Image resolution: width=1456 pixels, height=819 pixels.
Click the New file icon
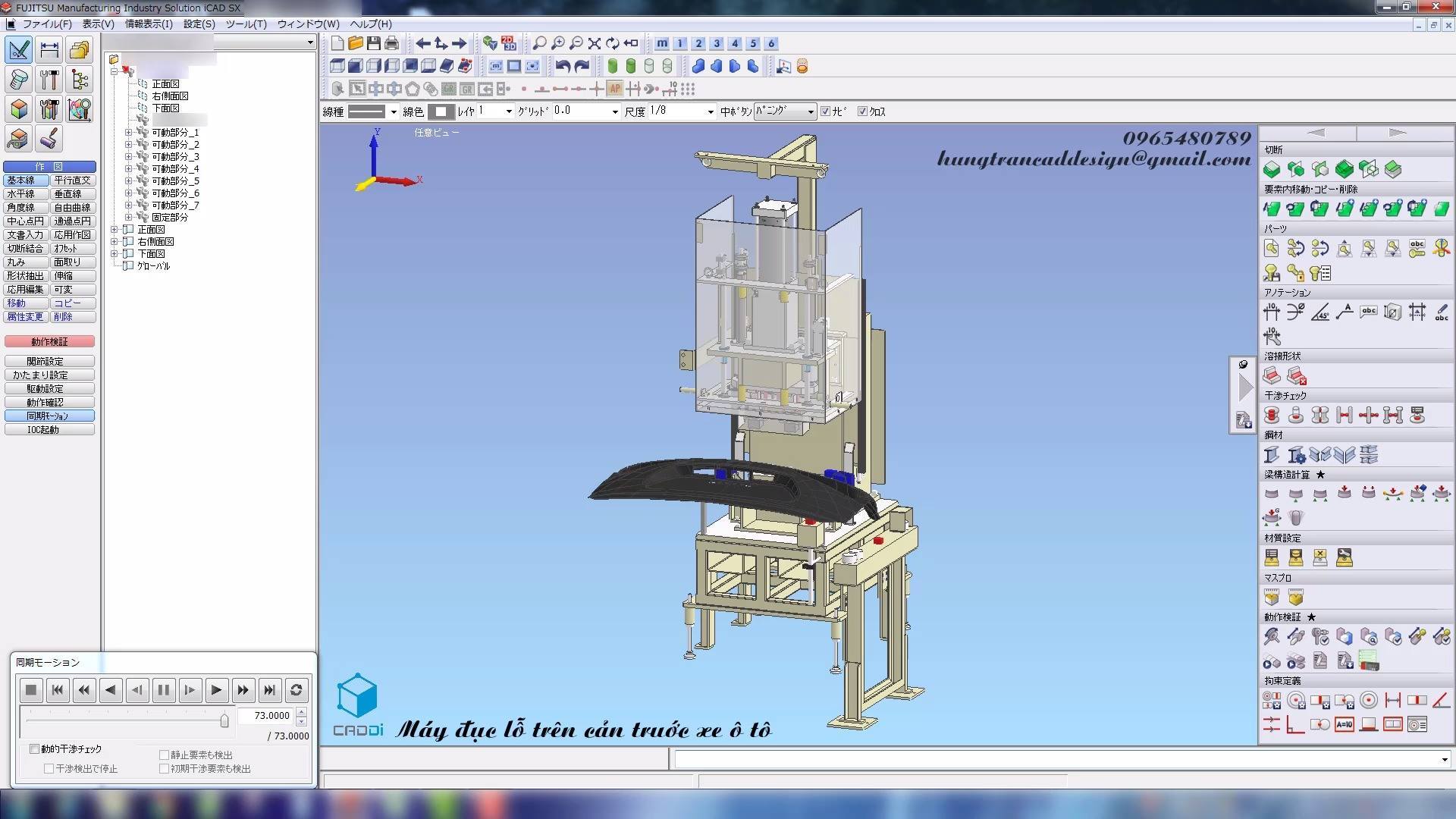337,43
